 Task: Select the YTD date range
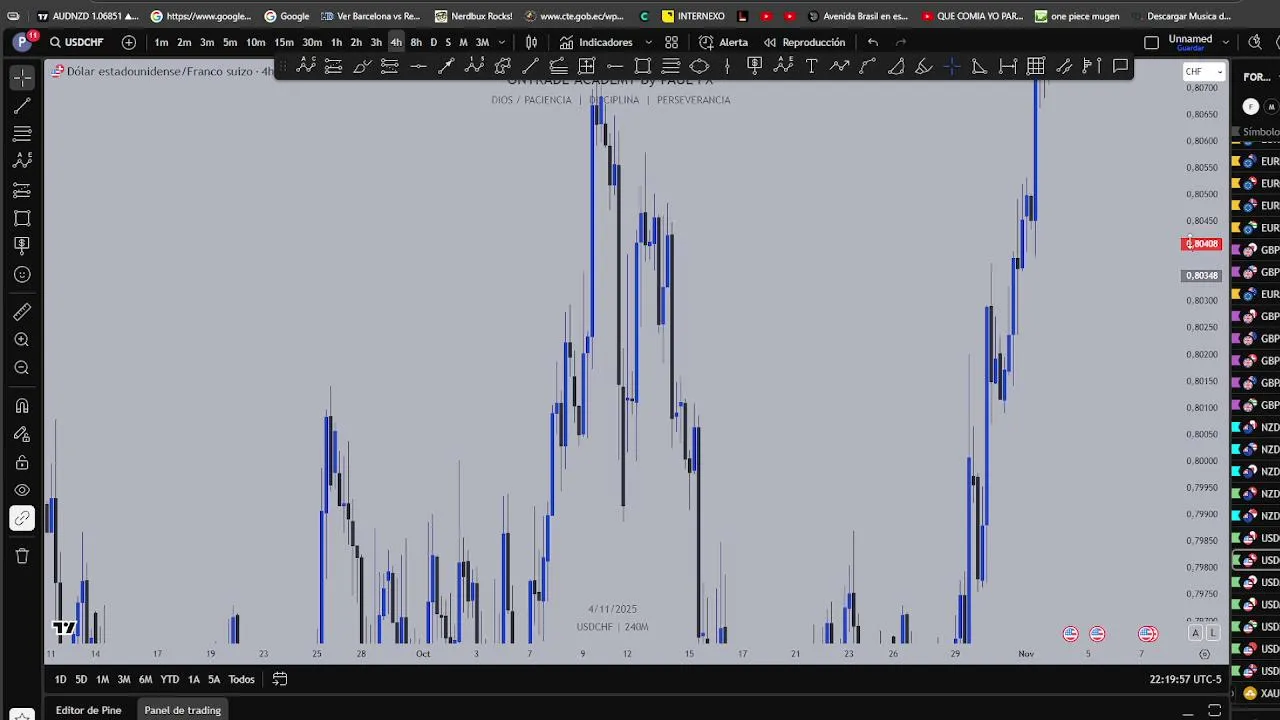[170, 680]
